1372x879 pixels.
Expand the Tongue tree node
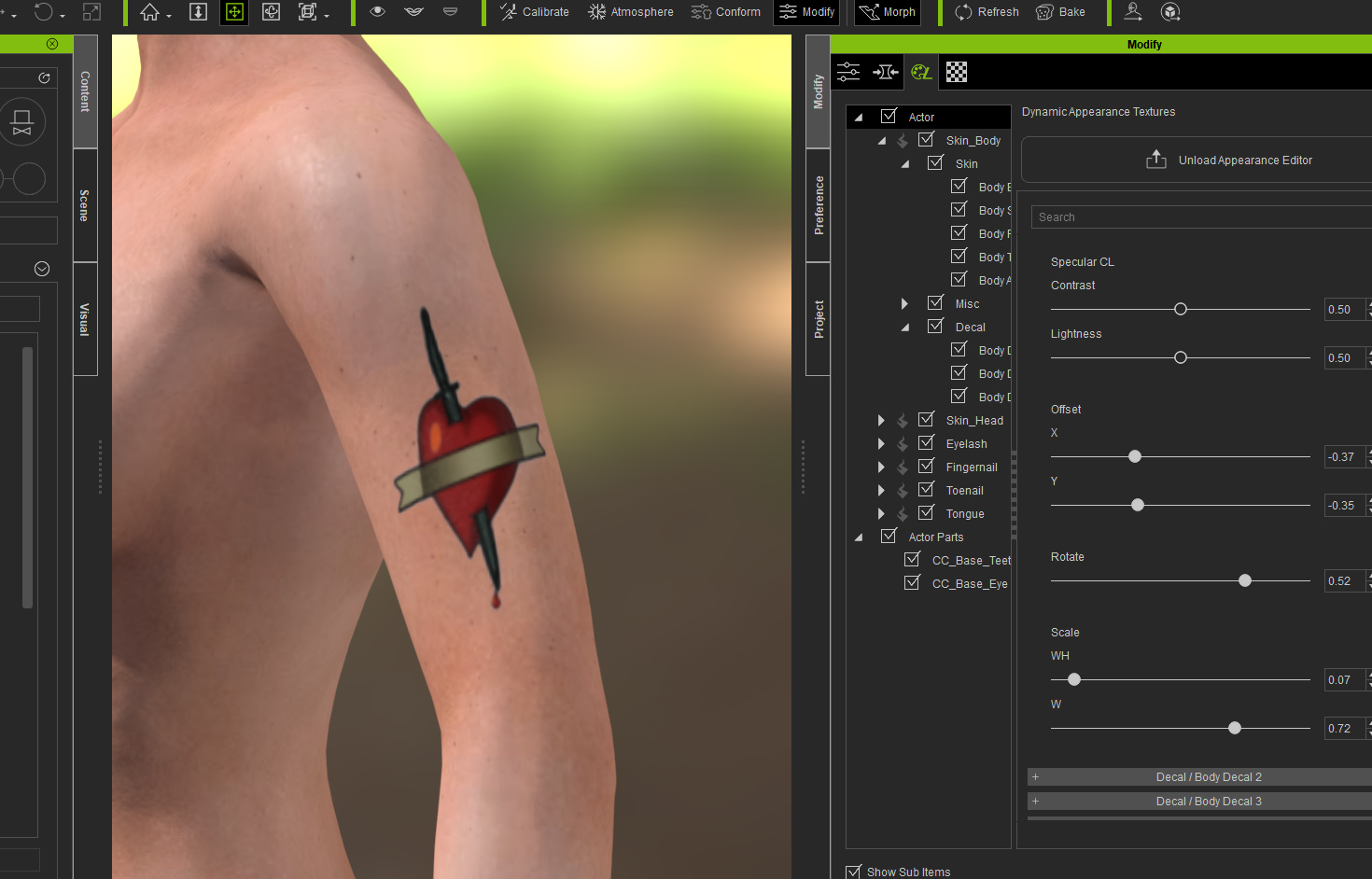click(x=881, y=513)
